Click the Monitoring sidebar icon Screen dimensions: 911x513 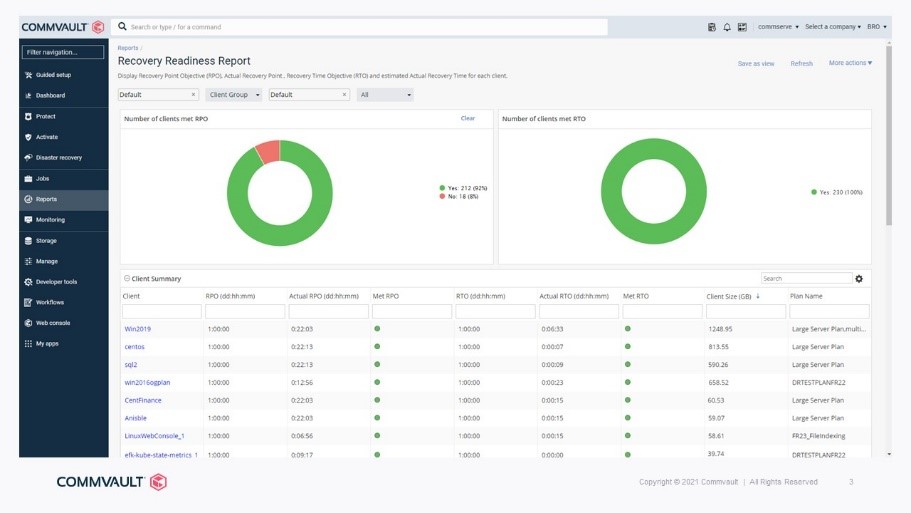point(28,220)
